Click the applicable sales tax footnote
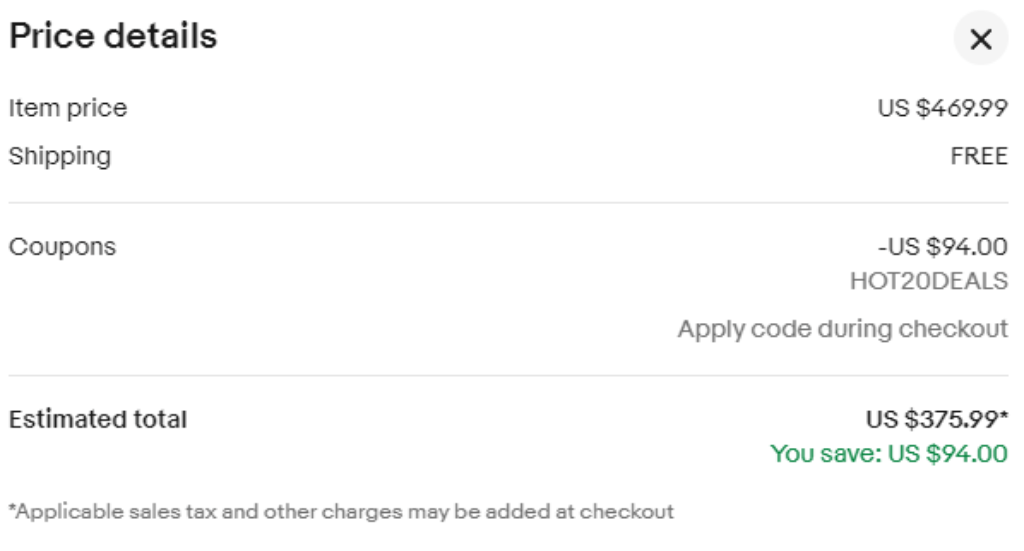The height and width of the screenshot is (551, 1024). 342,511
